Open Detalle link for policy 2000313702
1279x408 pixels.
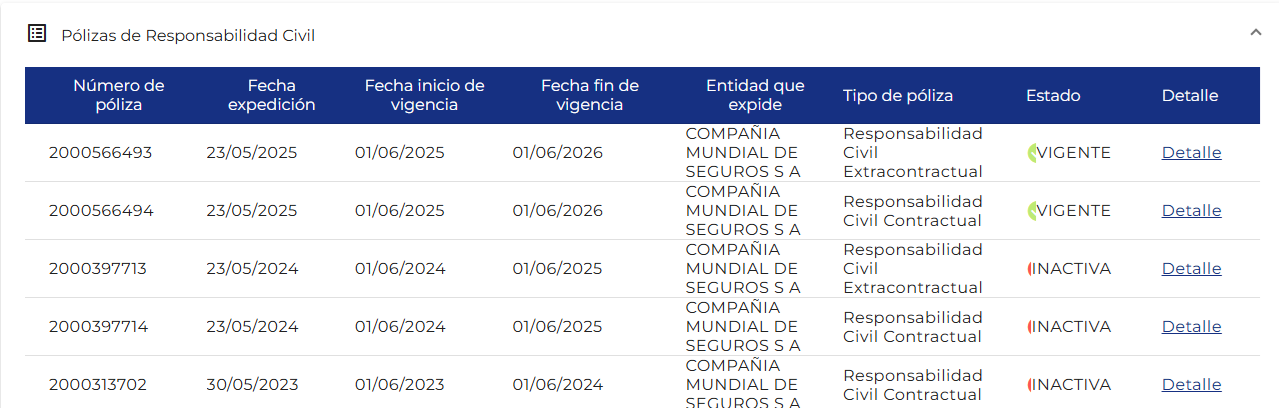coord(1191,385)
